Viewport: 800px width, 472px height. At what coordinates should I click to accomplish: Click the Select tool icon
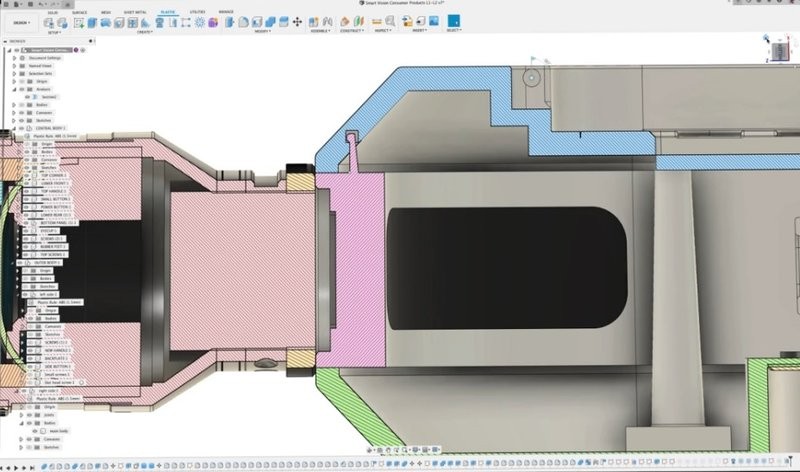tap(453, 21)
